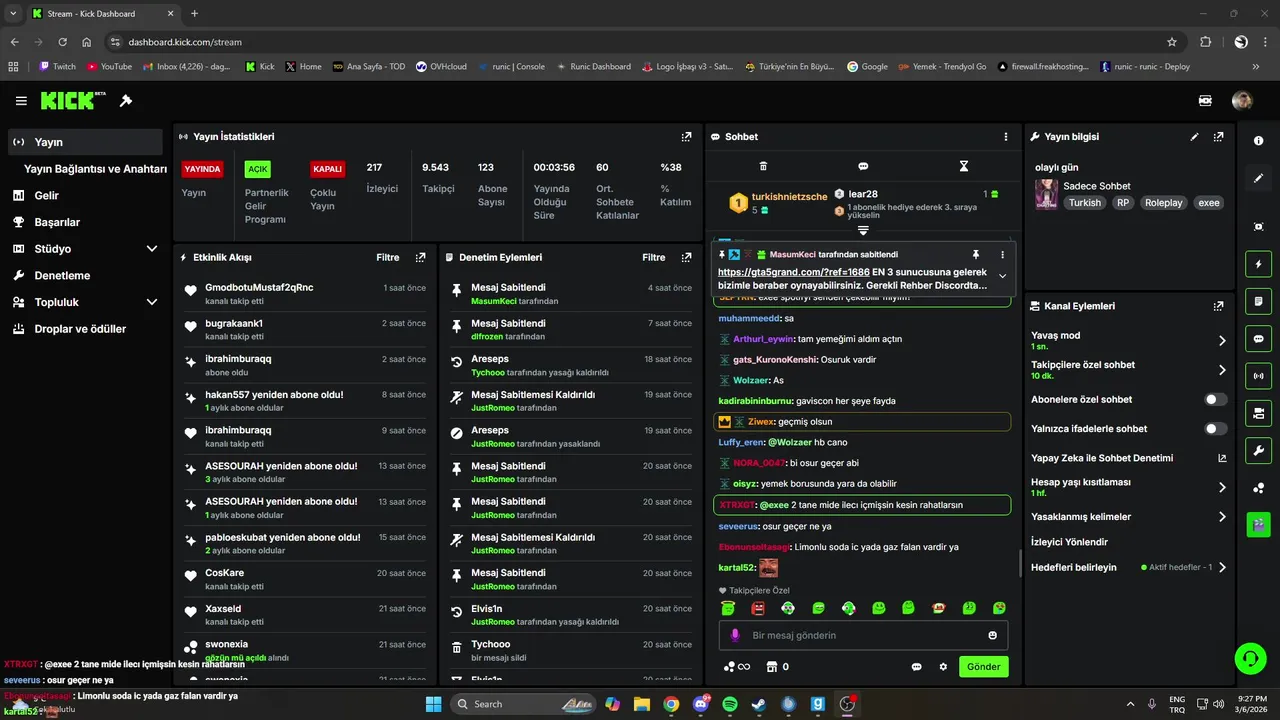Click the broadcast signal icon in the right sidebar
Image resolution: width=1280 pixels, height=720 pixels.
1258,376
